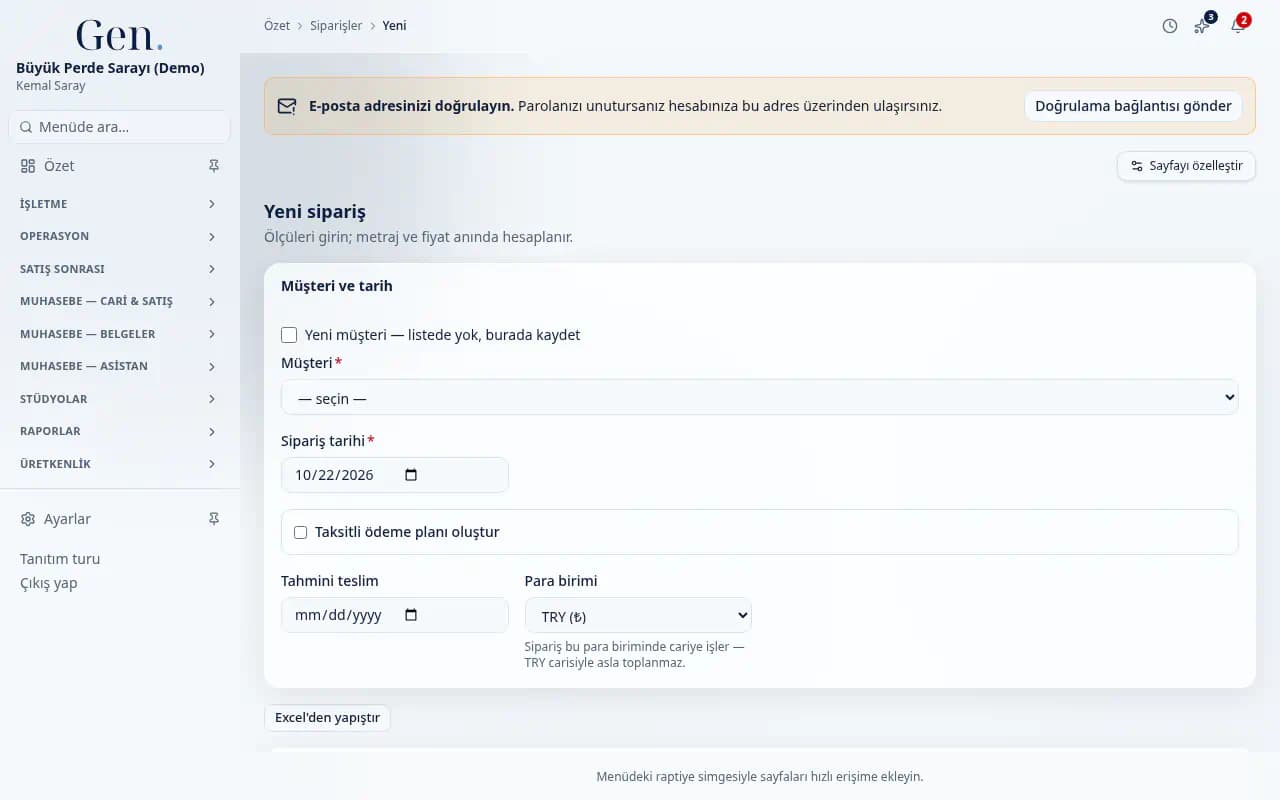Click Çıkış yap to log out
The image size is (1280, 800).
coord(49,583)
